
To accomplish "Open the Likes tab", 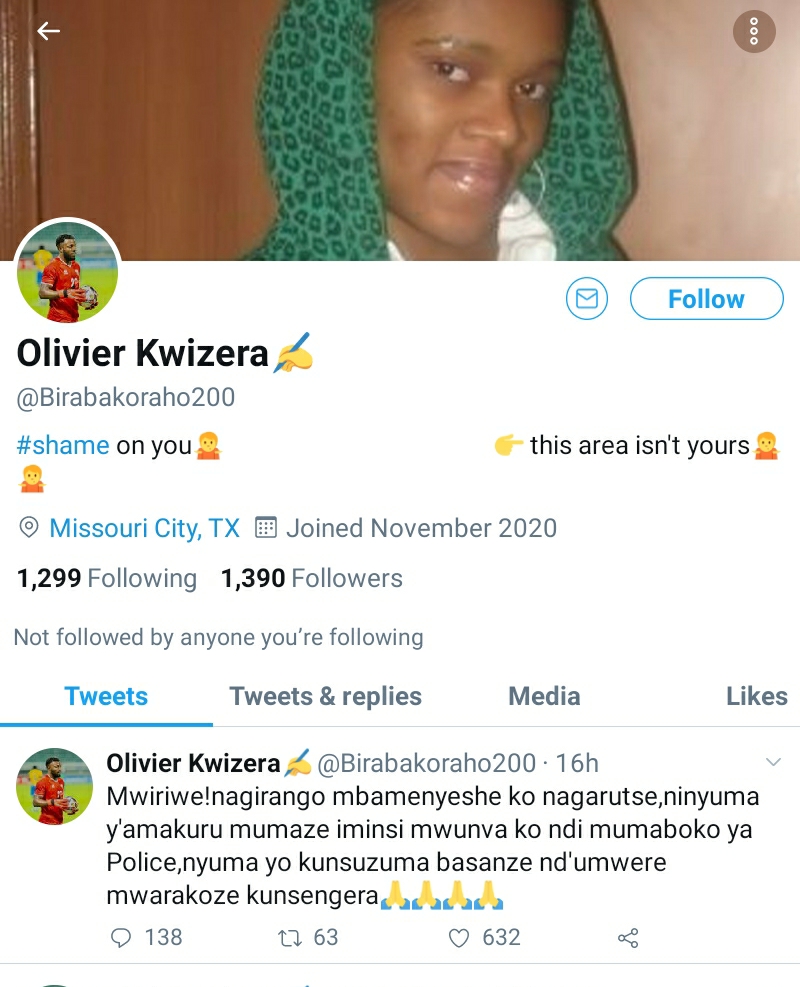I will point(756,696).
